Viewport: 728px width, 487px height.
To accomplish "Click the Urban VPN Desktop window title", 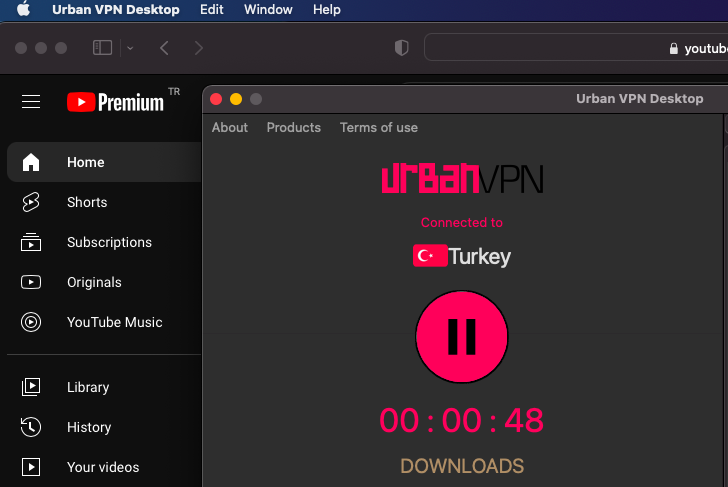I will pyautogui.click(x=640, y=98).
